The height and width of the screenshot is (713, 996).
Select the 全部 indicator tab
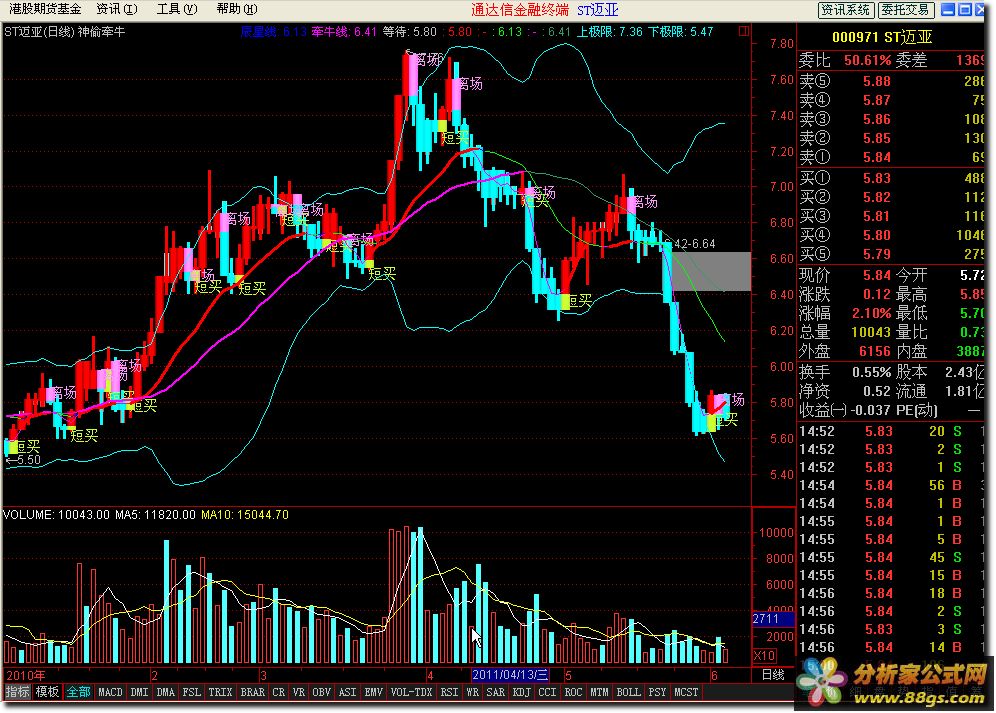click(79, 692)
